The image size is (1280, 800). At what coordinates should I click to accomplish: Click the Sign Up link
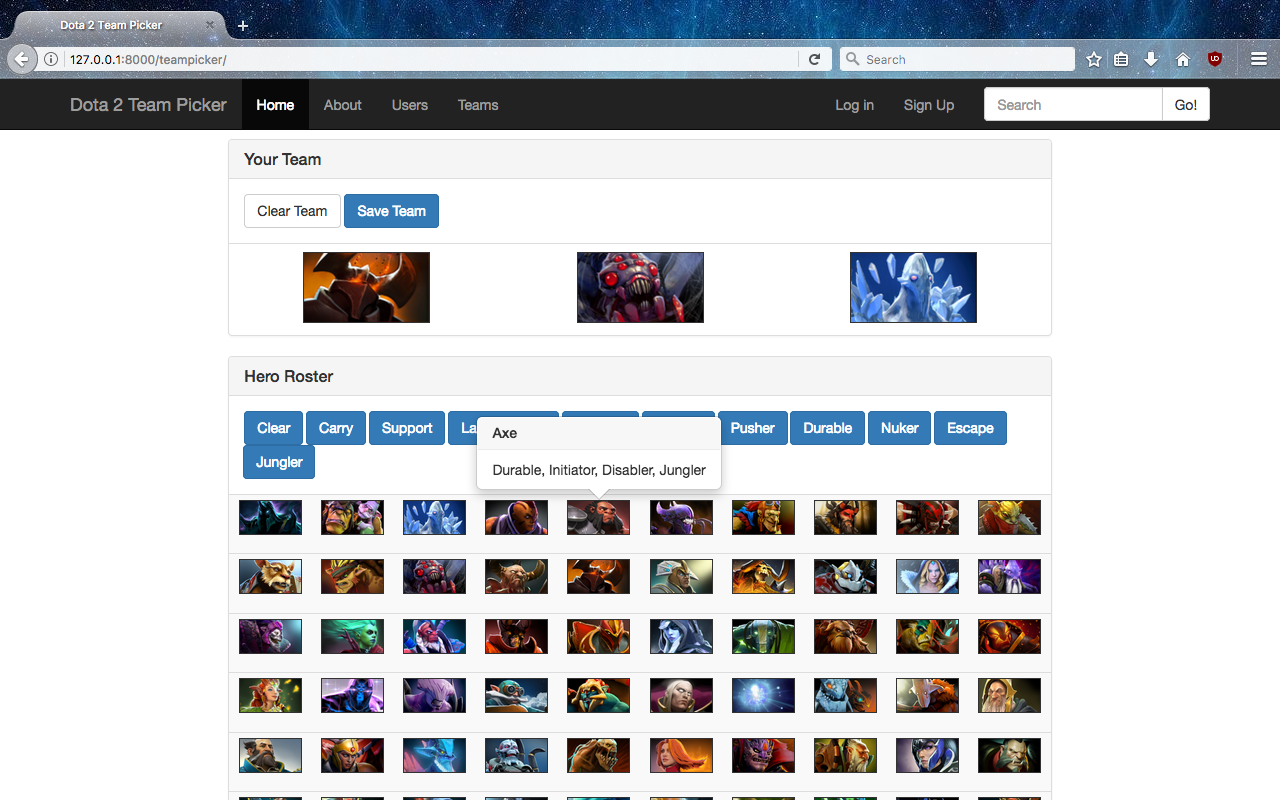pos(929,105)
